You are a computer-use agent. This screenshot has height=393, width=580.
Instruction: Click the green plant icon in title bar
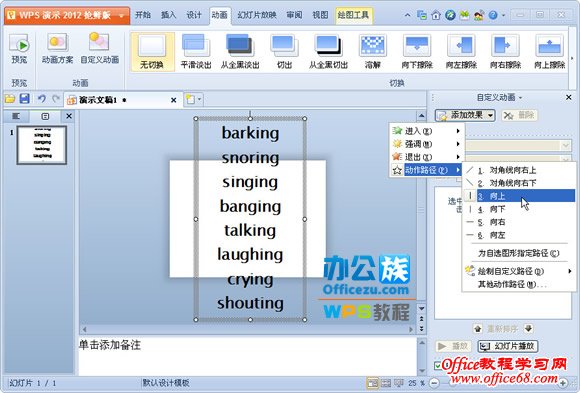[x=465, y=16]
